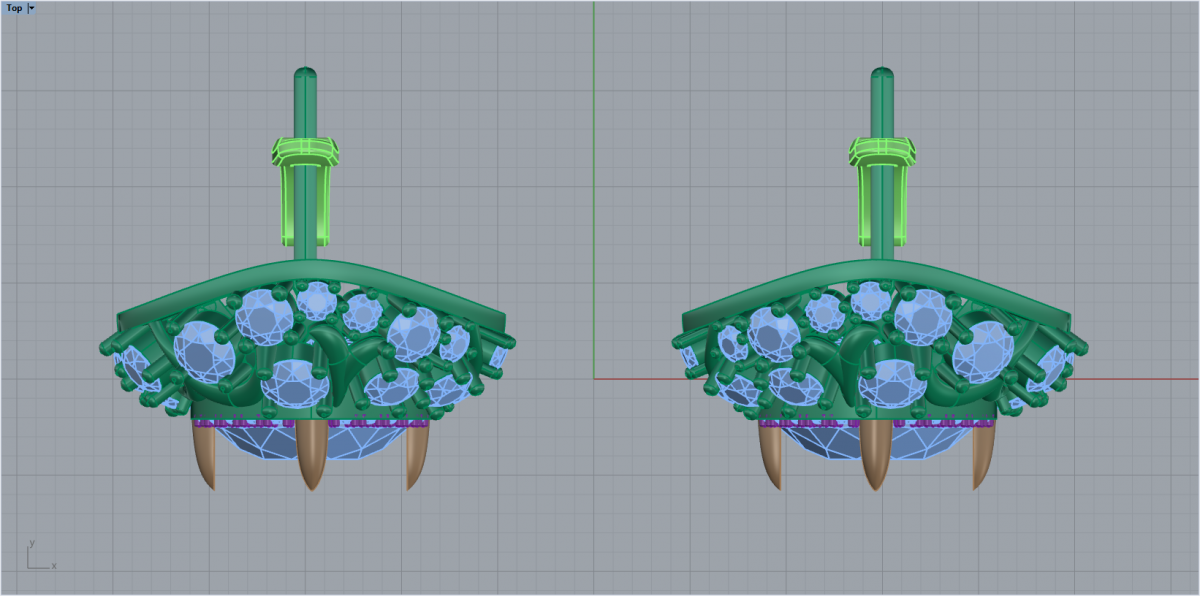Click the Top viewport title label

(x=14, y=7)
